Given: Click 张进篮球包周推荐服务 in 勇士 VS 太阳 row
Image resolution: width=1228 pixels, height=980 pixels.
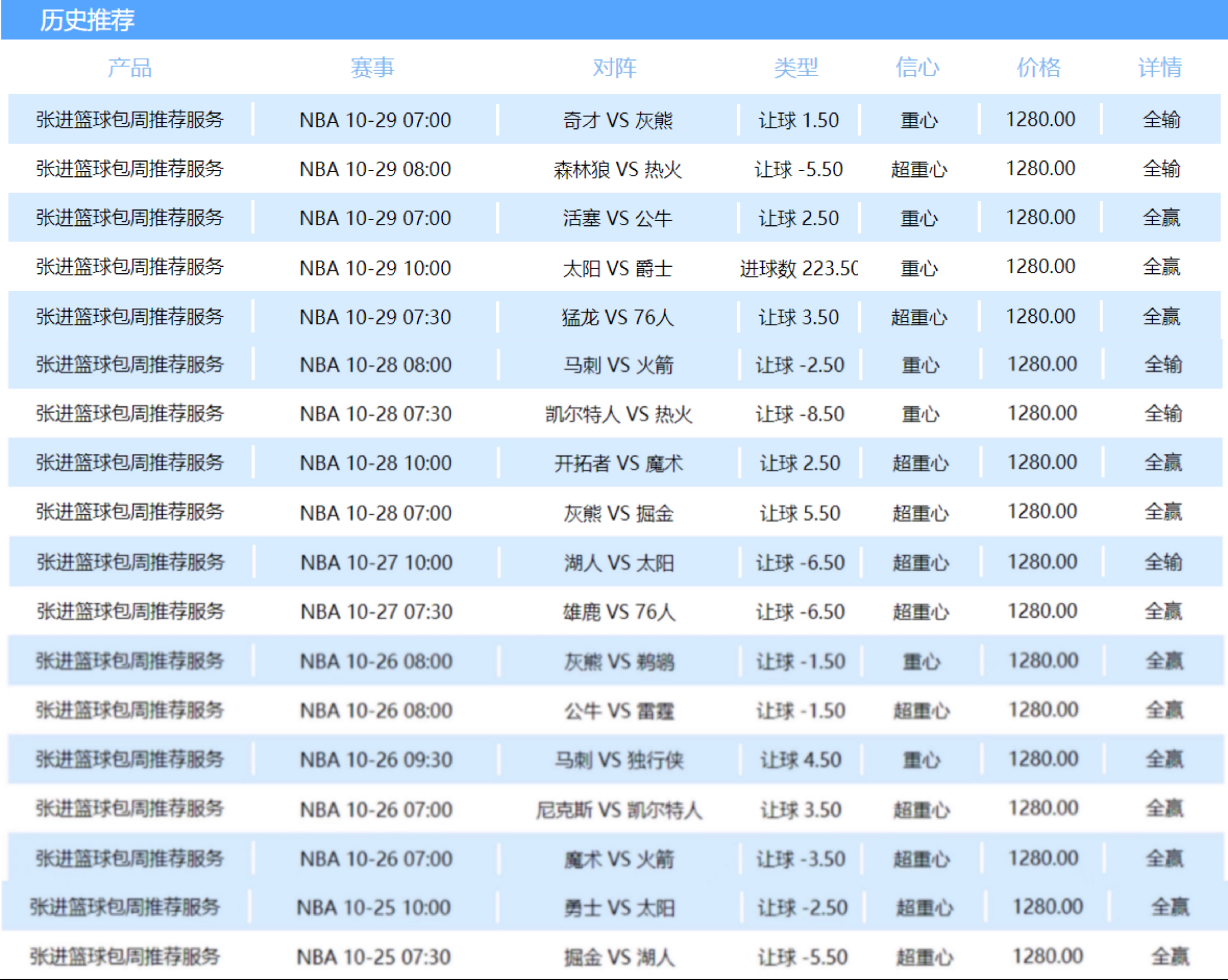Looking at the screenshot, I should pyautogui.click(x=125, y=907).
